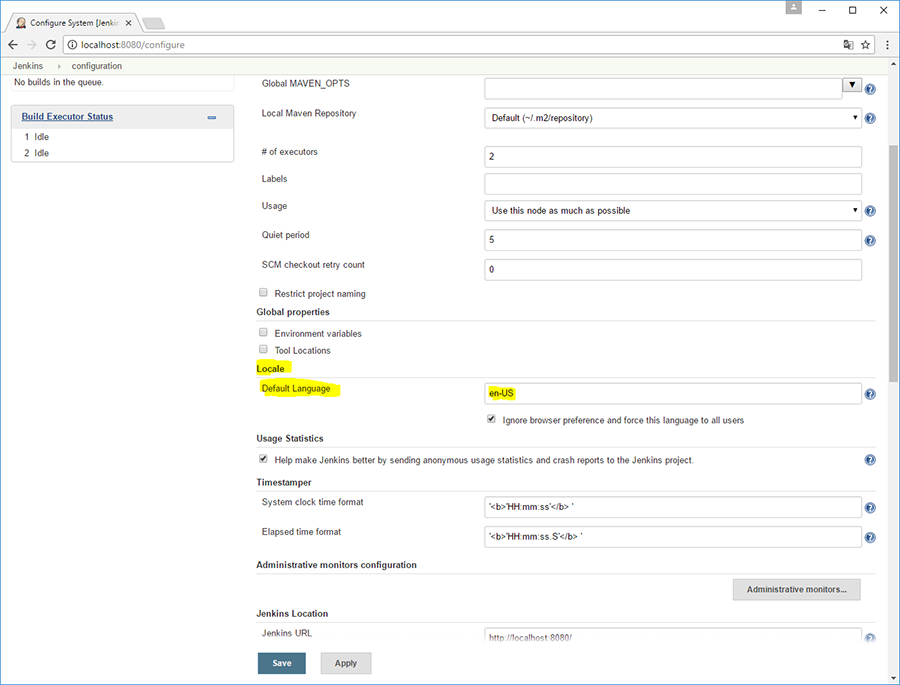900x685 pixels.
Task: Reload the Jenkins configure page
Action: (x=51, y=45)
